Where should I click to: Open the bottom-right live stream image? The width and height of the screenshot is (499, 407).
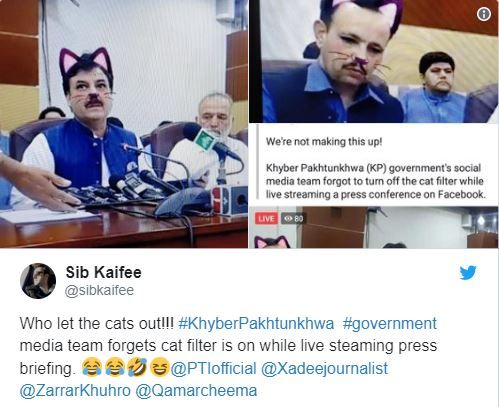pyautogui.click(x=374, y=227)
